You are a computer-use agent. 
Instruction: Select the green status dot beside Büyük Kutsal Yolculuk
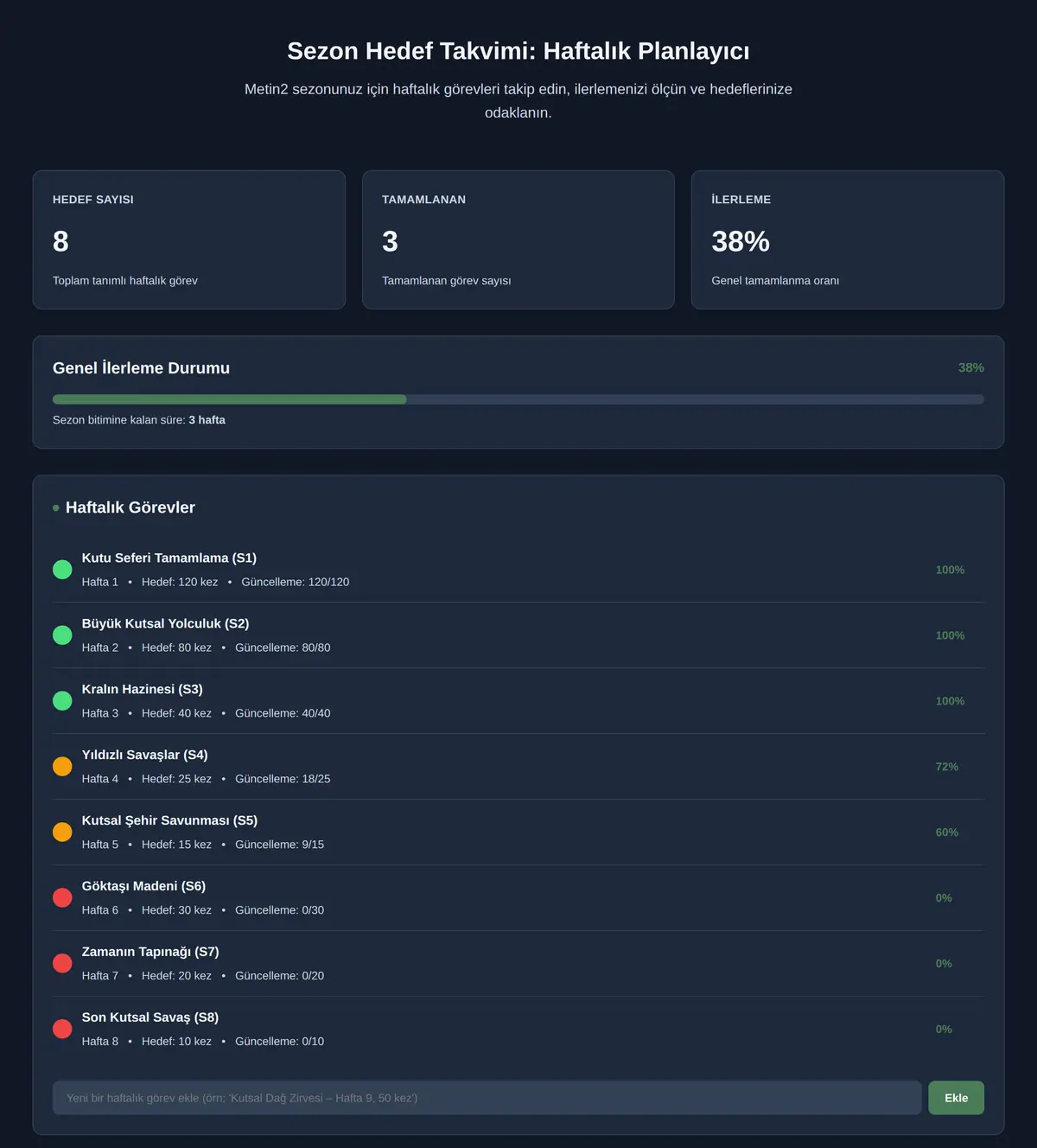(x=62, y=635)
